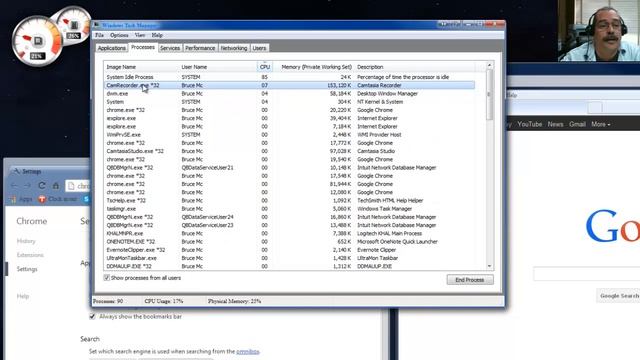The image size is (640, 360).
Task: Toggle Show processes from all users checkbox
Action: 107,278
